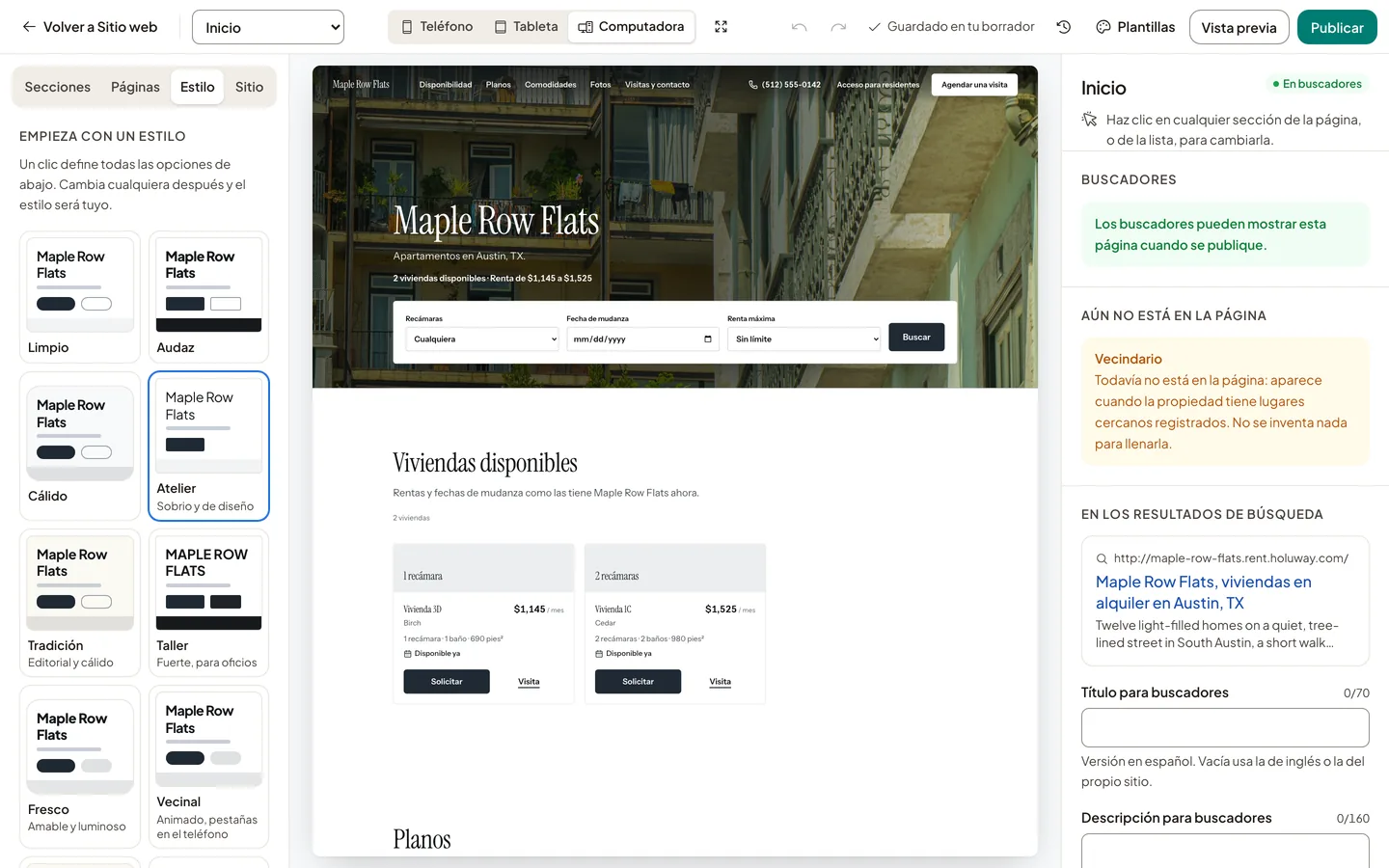1389x868 pixels.
Task: Redo the last undone change
Action: [838, 27]
